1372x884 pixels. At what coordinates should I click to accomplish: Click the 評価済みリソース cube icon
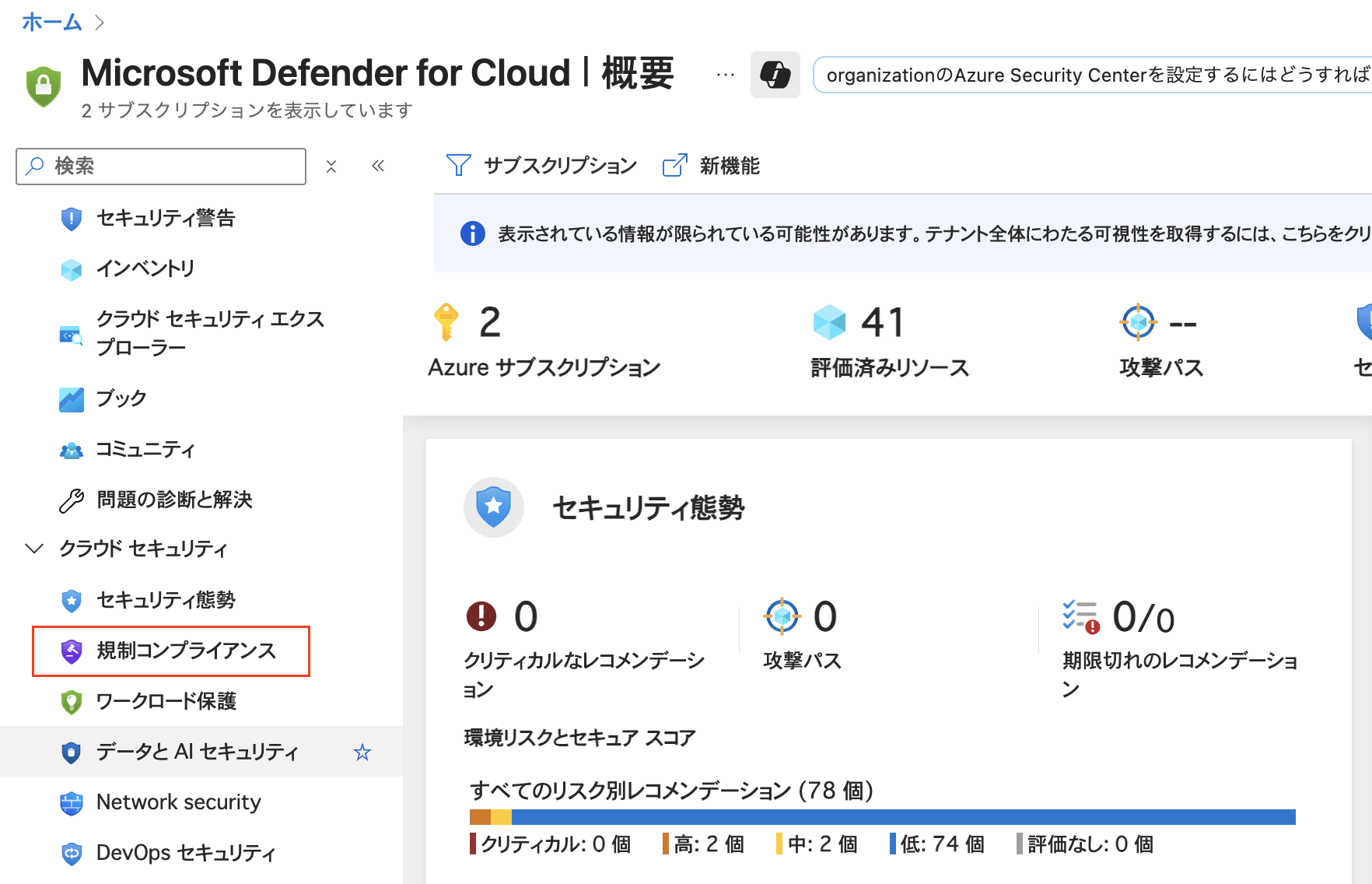tap(829, 322)
